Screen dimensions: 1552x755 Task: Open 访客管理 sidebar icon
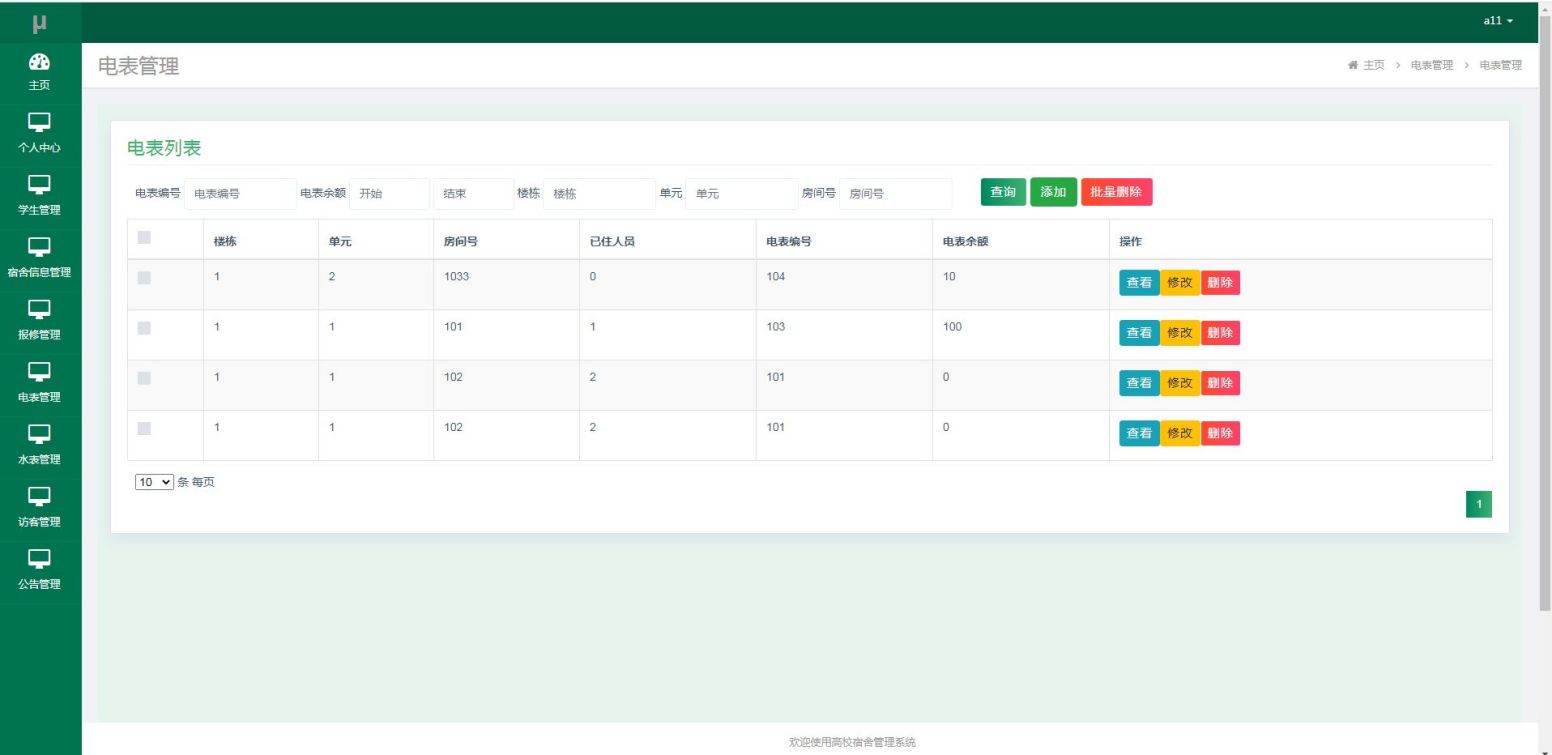pyautogui.click(x=40, y=496)
